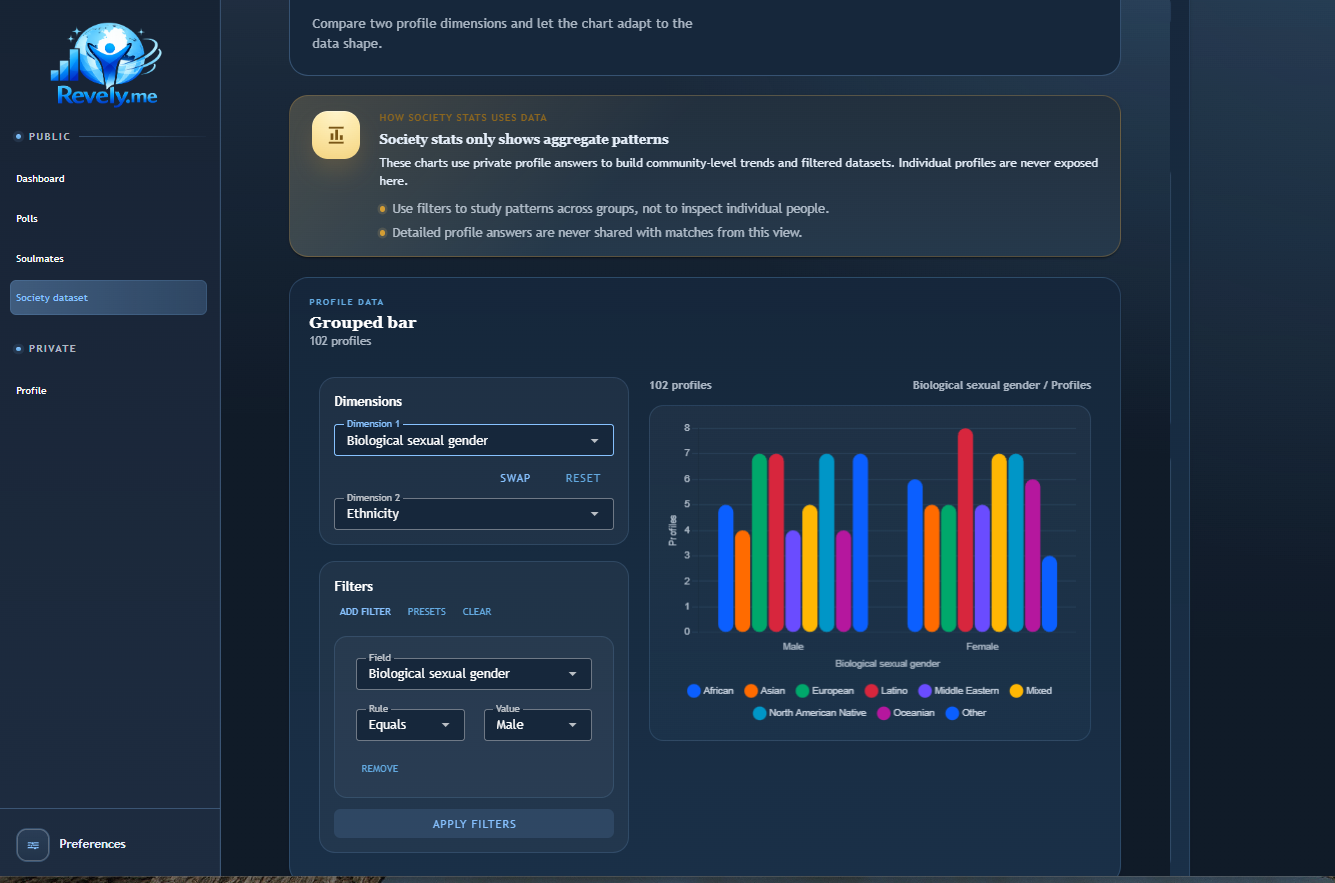Click ADD FILTER link
The image size is (1335, 883).
pos(365,612)
